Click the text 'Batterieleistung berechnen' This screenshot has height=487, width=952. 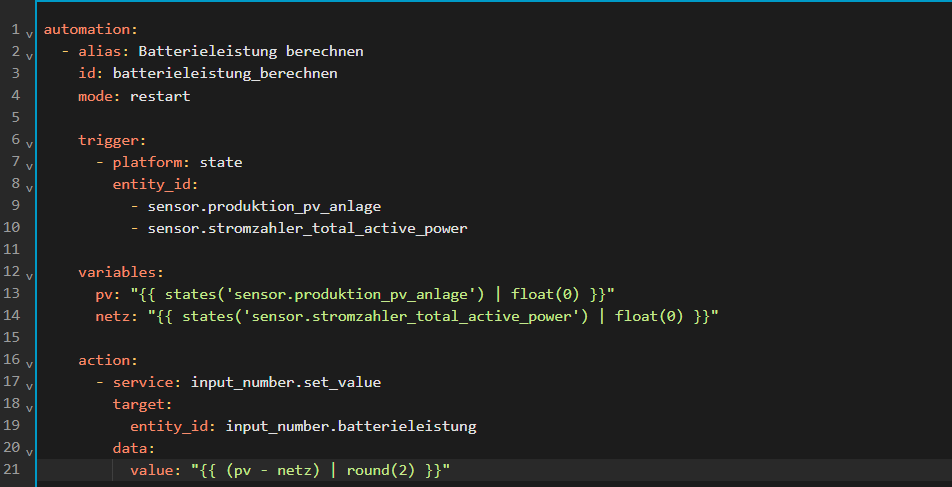251,51
